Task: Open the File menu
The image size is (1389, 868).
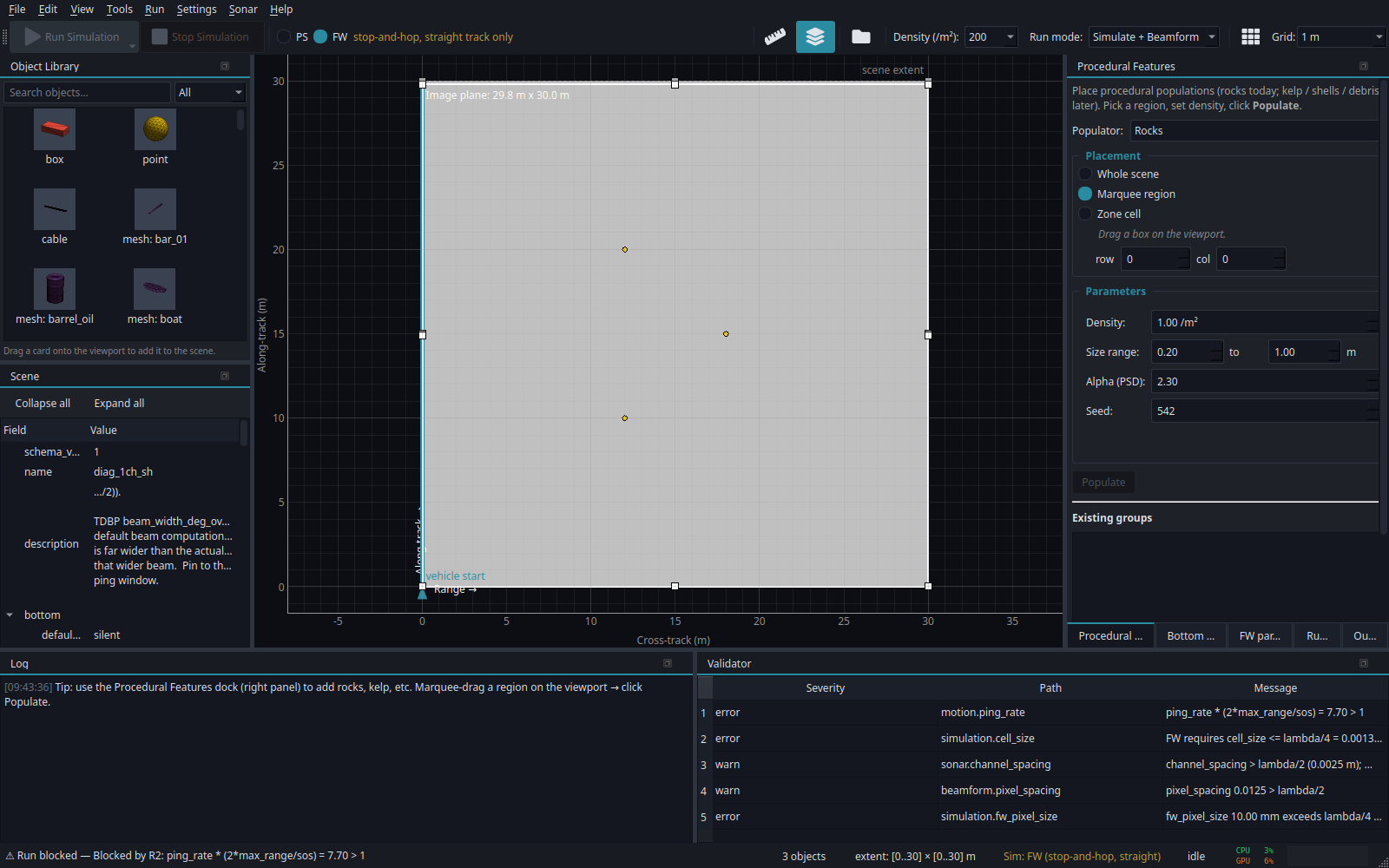Action: (17, 9)
